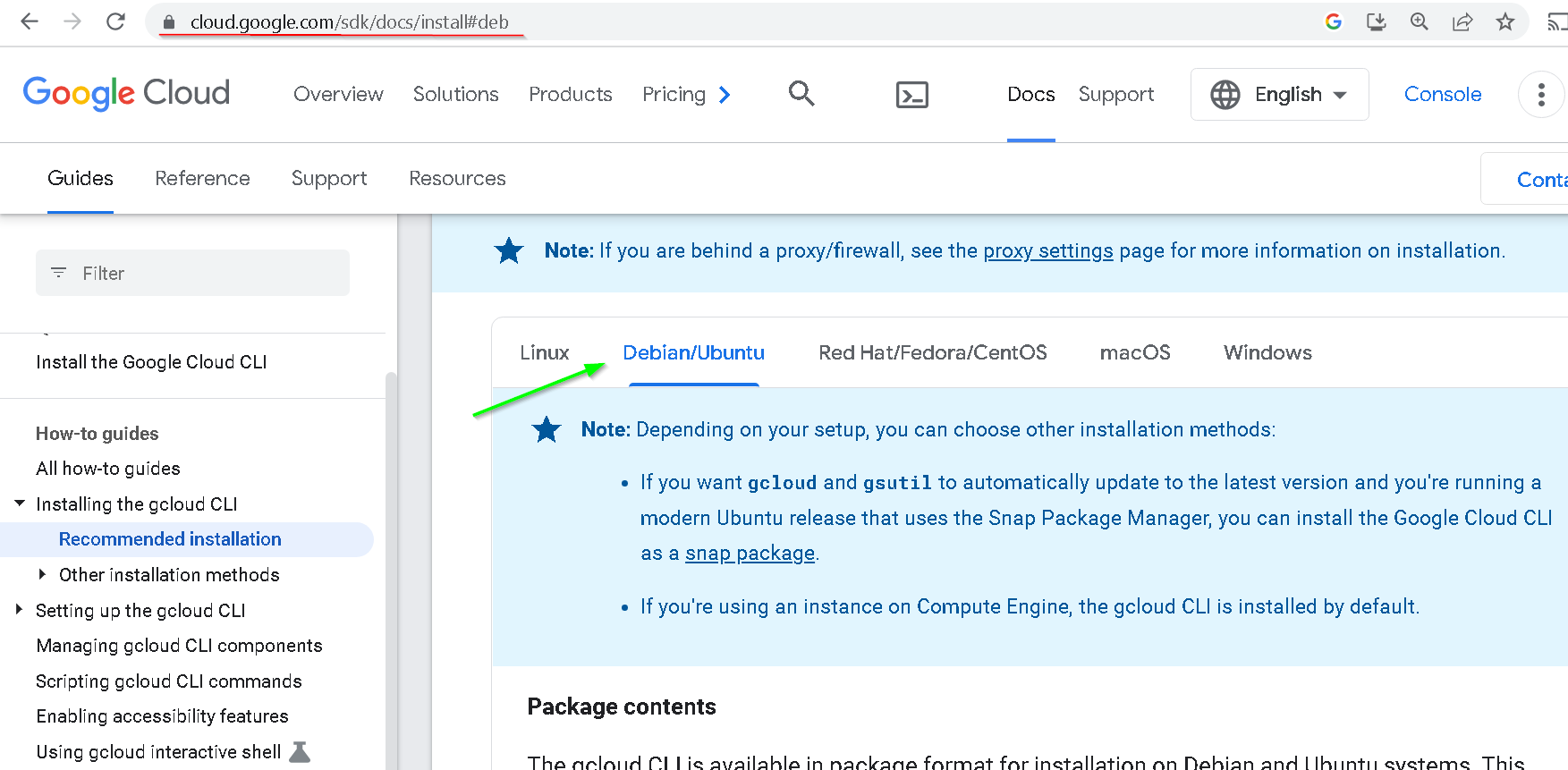The width and height of the screenshot is (1568, 770).
Task: Open Managing gcloud CLI components
Action: click(179, 646)
